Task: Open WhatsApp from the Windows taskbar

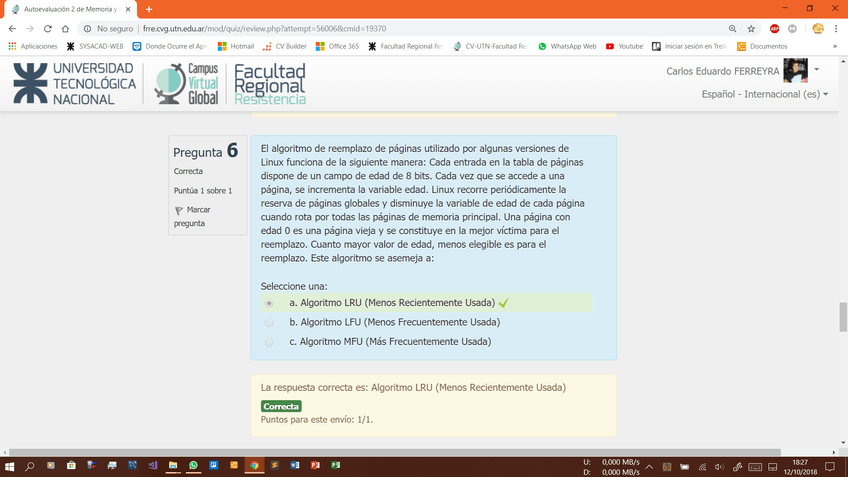Action: [193, 466]
